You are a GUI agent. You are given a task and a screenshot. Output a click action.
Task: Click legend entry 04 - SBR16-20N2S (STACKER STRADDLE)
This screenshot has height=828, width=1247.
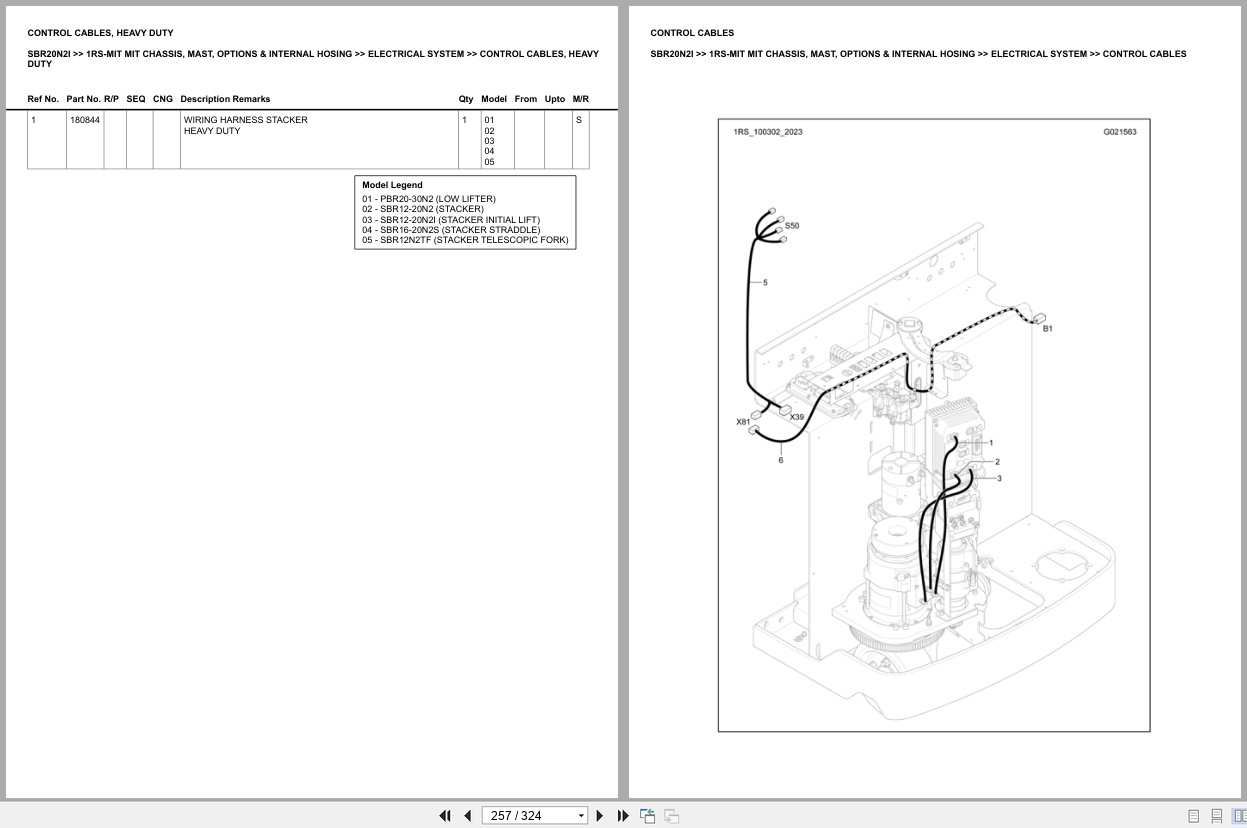click(451, 230)
